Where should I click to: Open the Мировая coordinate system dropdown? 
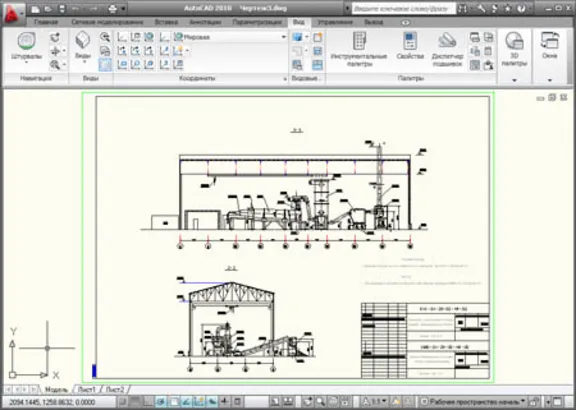pos(230,37)
